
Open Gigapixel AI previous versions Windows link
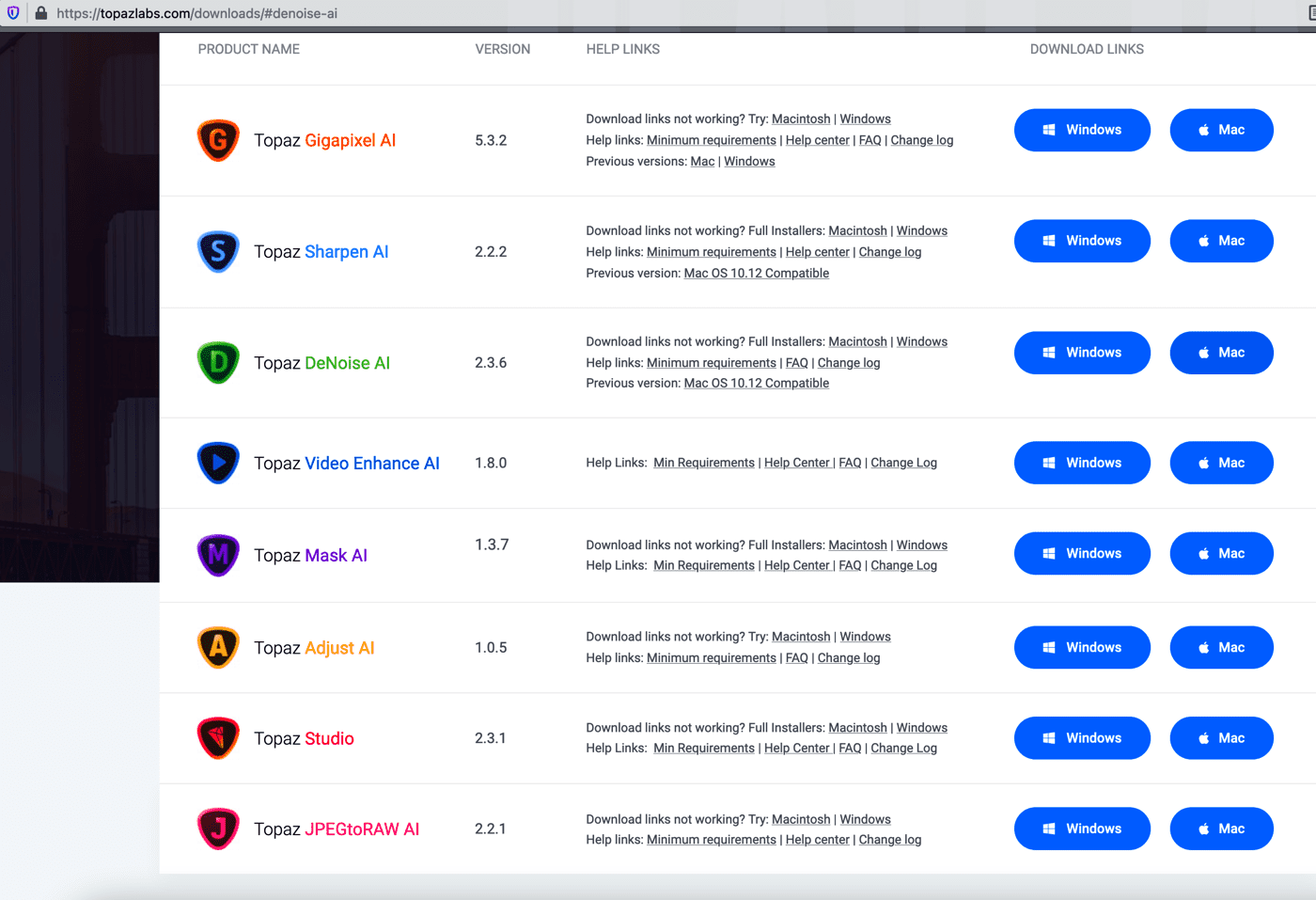749,162
